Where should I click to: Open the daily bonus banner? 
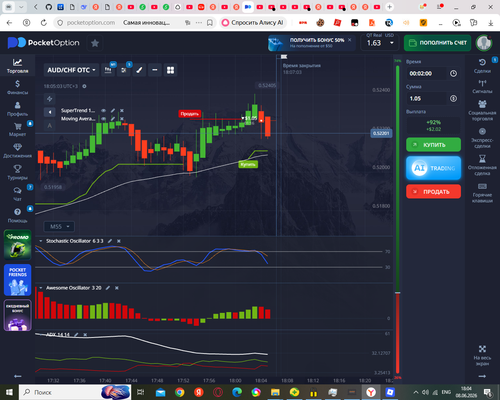tap(17, 315)
